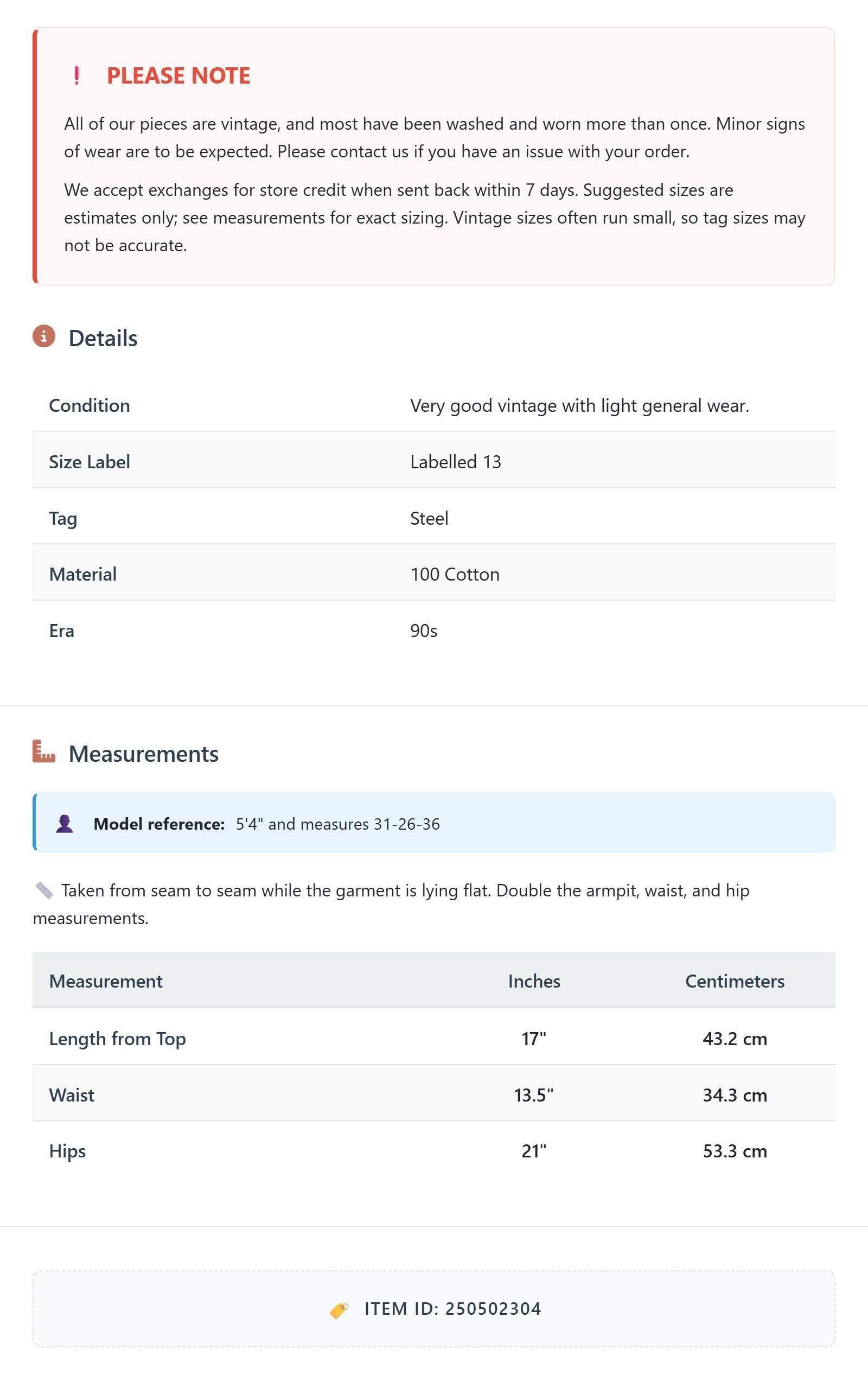Image resolution: width=868 pixels, height=1375 pixels.
Task: Select the Steel tag value
Action: [429, 519]
